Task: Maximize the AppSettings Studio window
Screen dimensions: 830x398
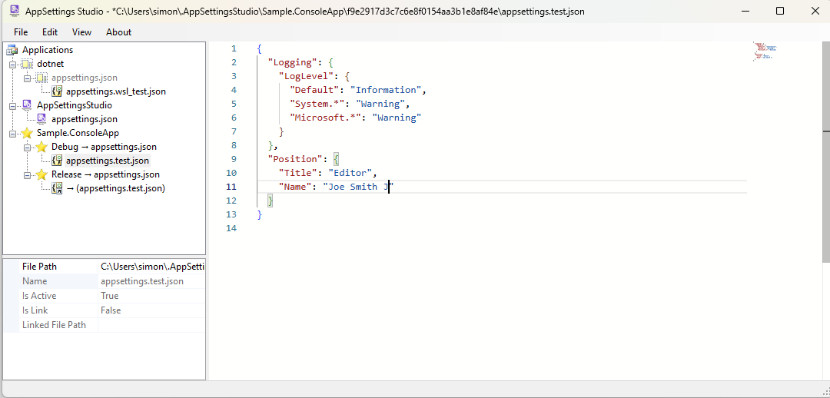Action: point(780,11)
